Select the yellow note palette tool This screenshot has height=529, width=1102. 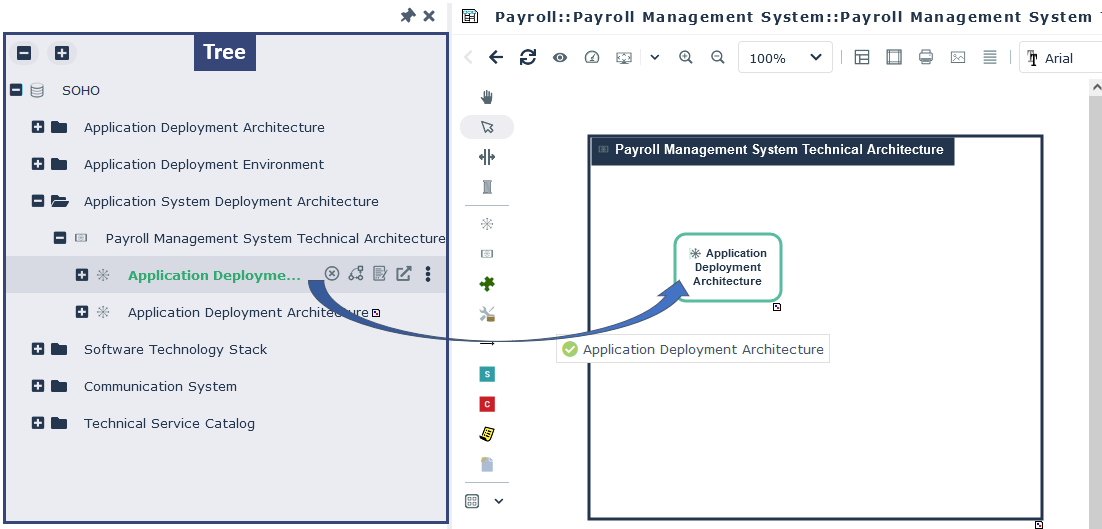tap(487, 434)
